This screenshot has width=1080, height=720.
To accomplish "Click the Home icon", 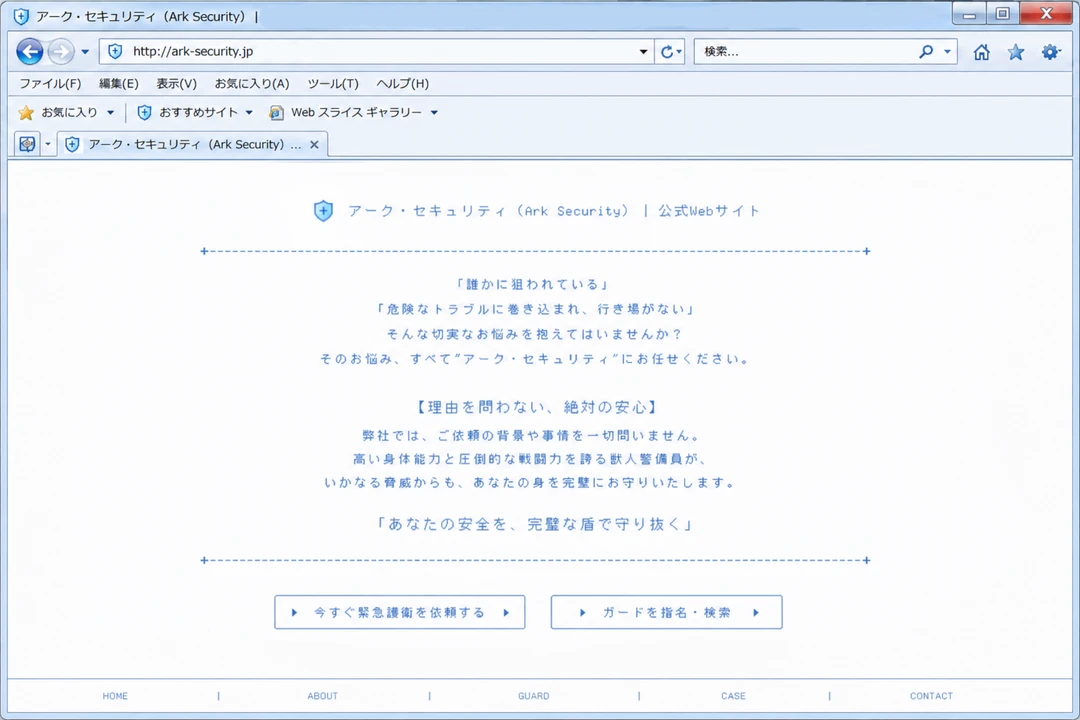I will [x=982, y=52].
